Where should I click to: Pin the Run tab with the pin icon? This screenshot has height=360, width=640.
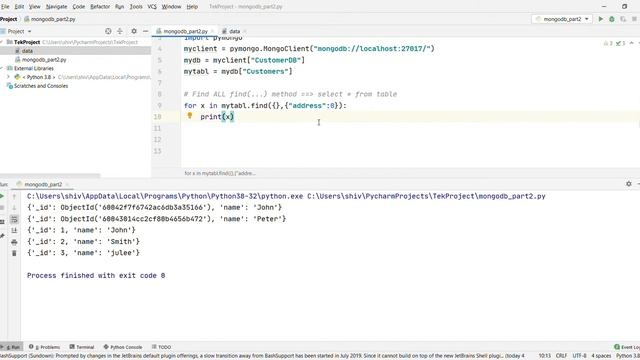(2, 236)
